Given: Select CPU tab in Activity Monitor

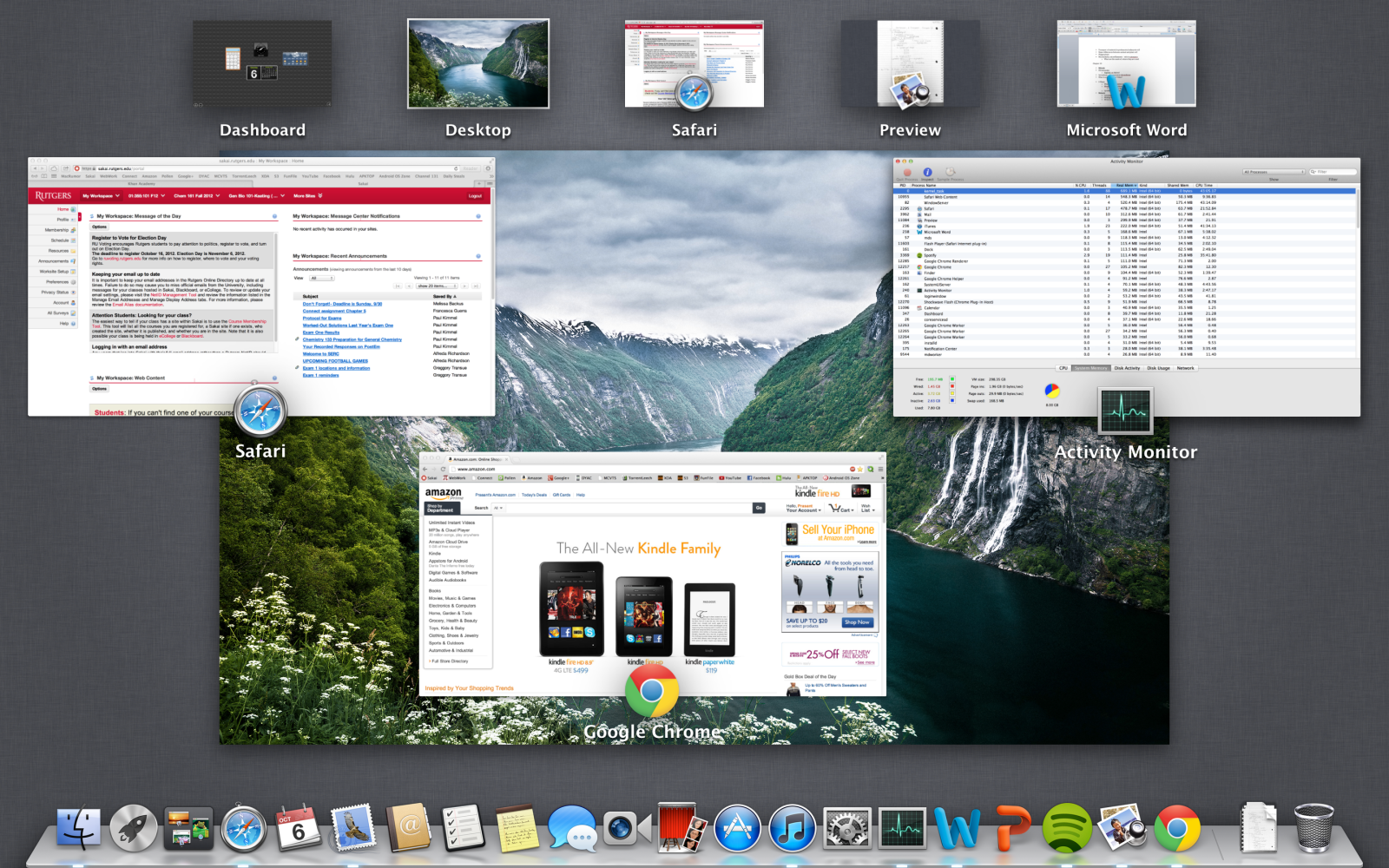Looking at the screenshot, I should (1063, 368).
